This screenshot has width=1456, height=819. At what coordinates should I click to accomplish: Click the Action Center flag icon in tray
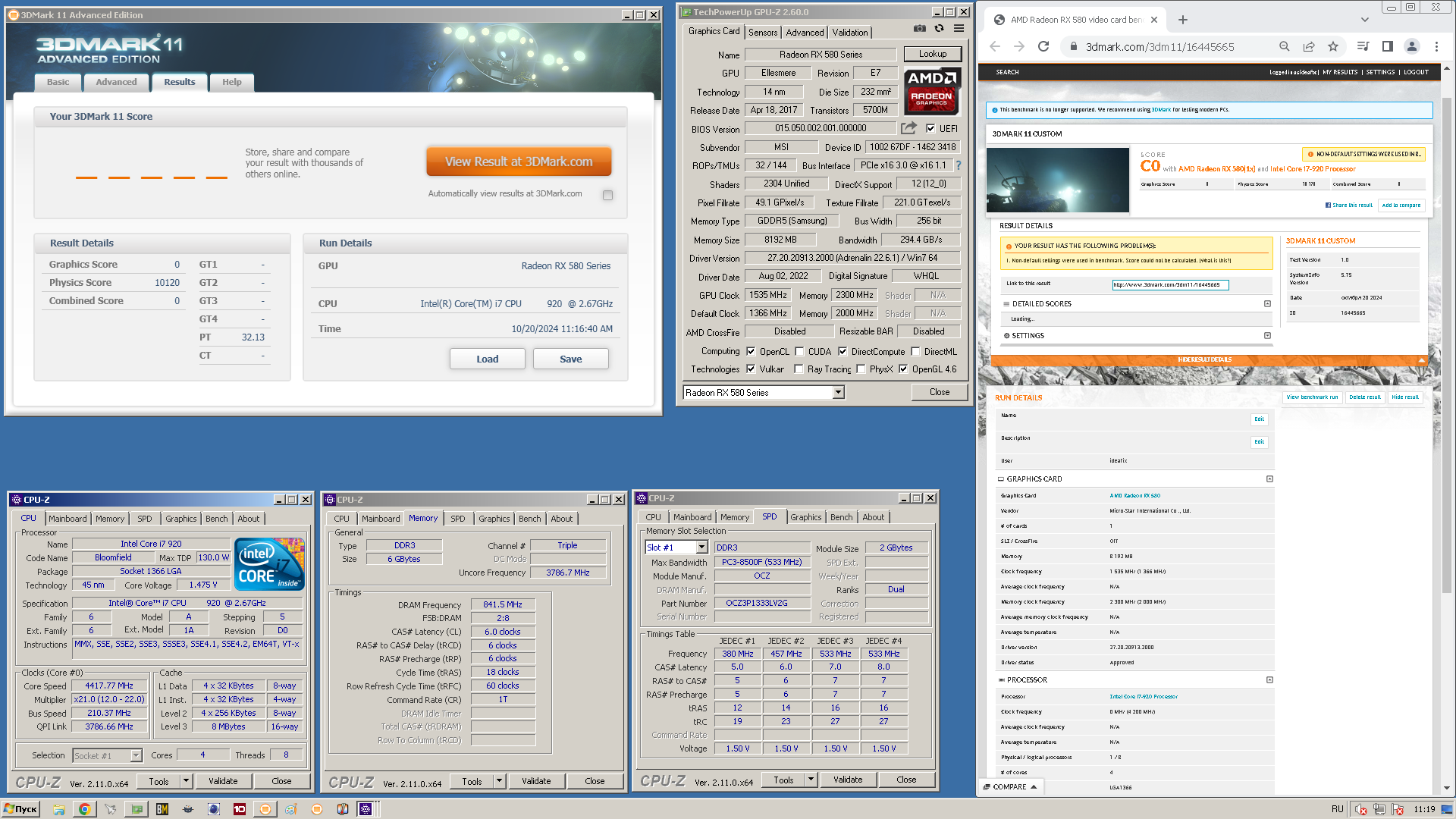pos(1397,809)
